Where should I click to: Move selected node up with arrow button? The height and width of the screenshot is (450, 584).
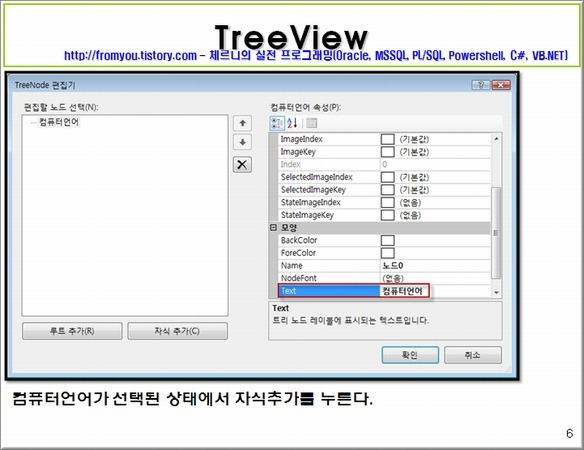242,123
